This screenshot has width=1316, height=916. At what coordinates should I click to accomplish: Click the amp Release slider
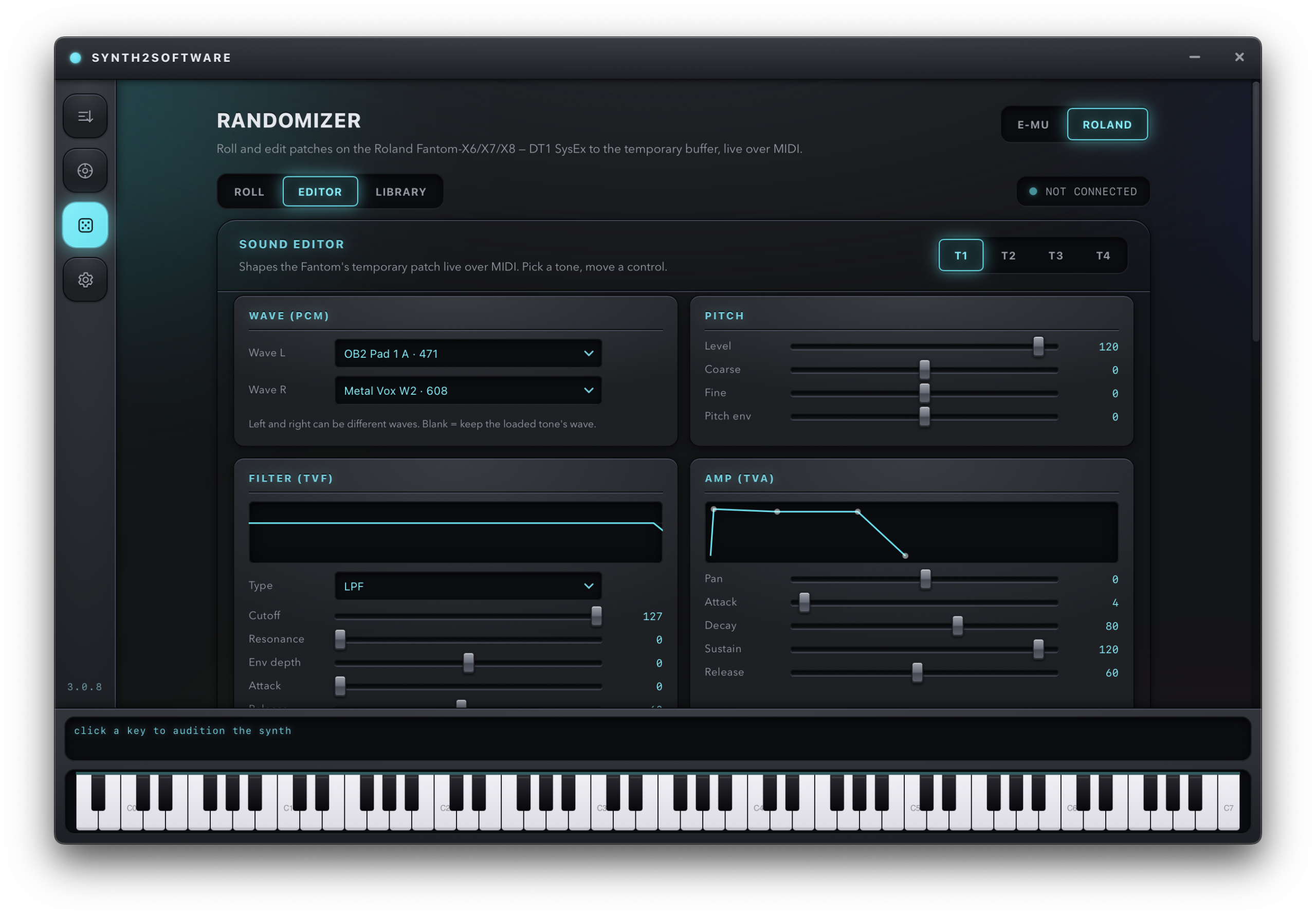click(x=924, y=673)
